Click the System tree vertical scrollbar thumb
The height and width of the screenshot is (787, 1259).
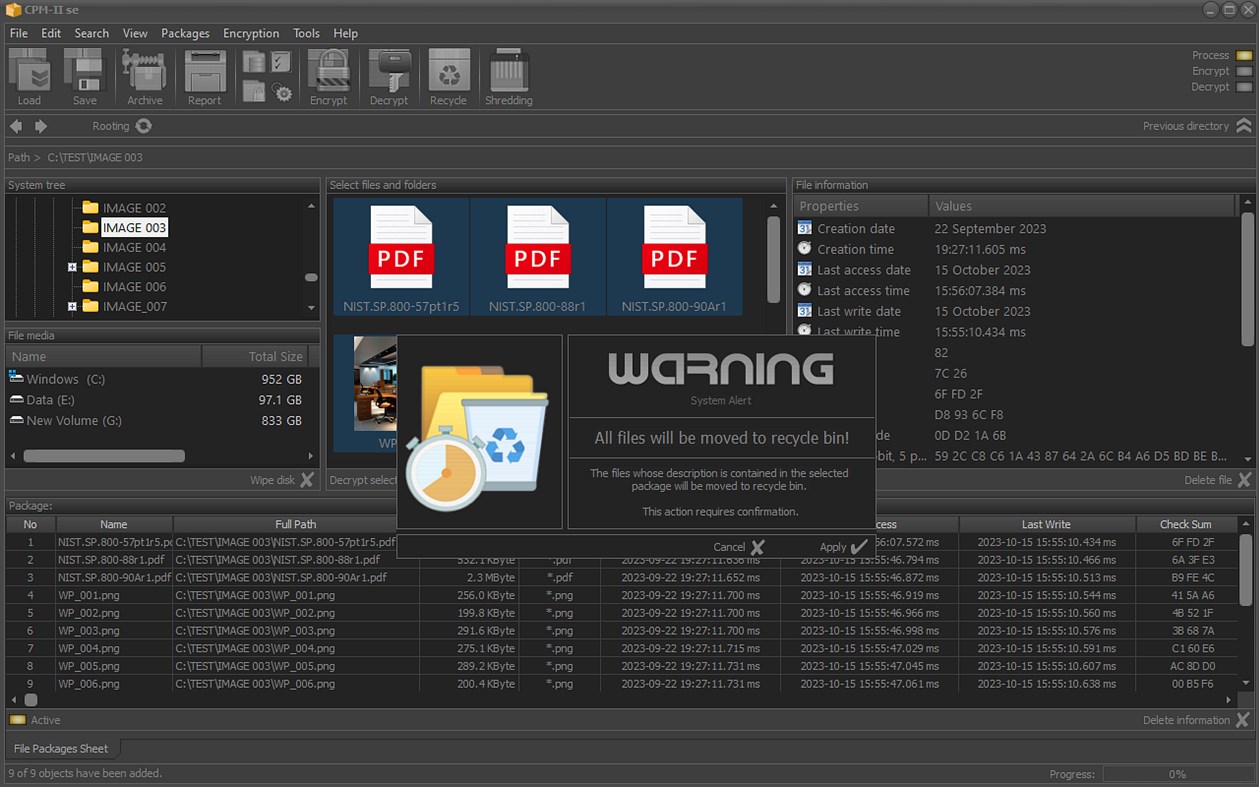(x=311, y=277)
